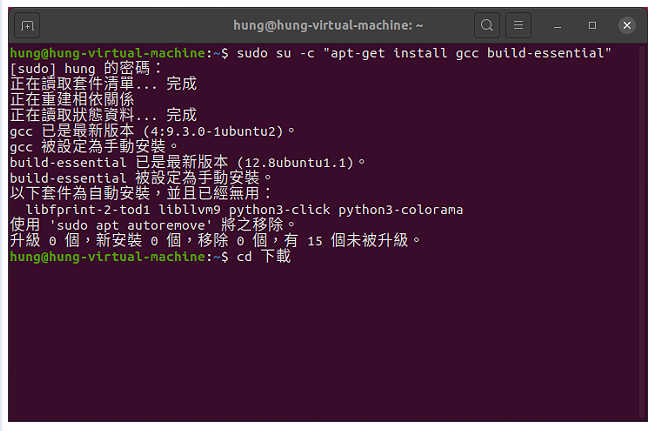The width and height of the screenshot is (654, 431).
Task: Click the libllvm9 package name
Action: (189, 209)
